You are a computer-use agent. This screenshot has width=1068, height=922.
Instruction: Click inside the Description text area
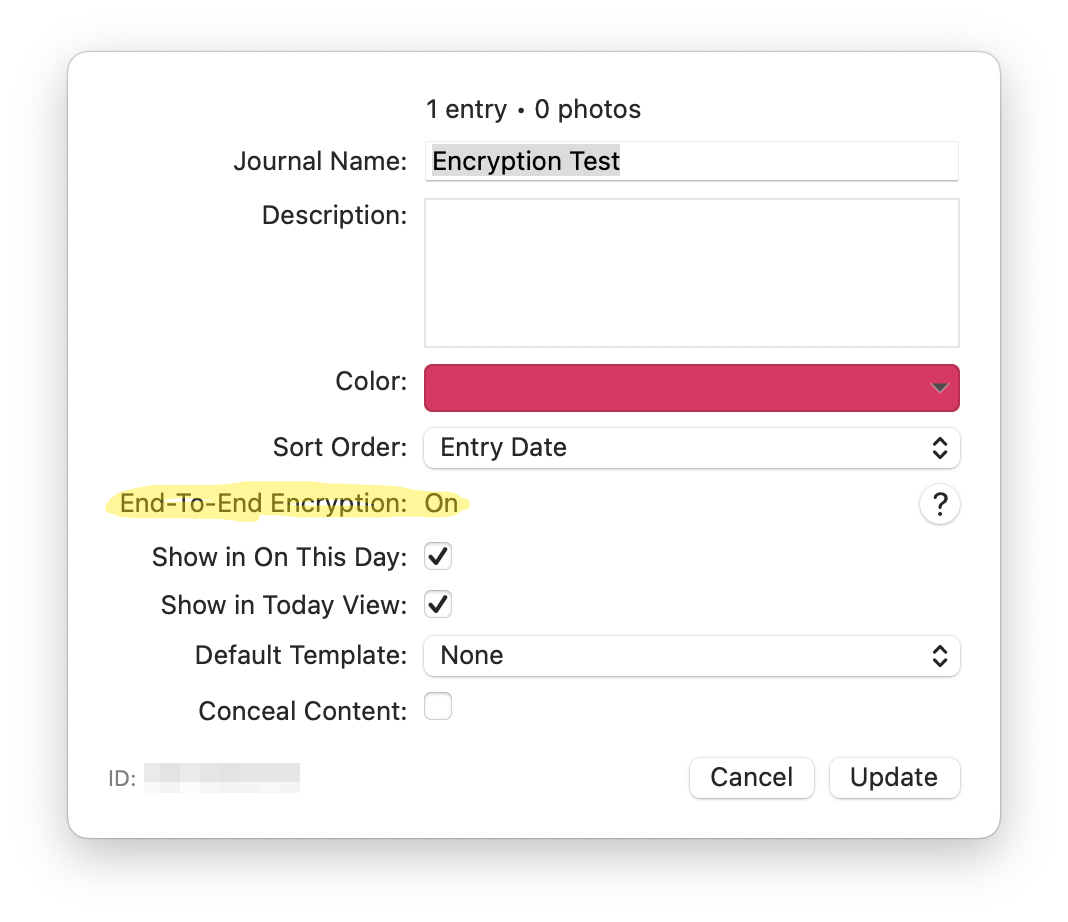pyautogui.click(x=691, y=272)
